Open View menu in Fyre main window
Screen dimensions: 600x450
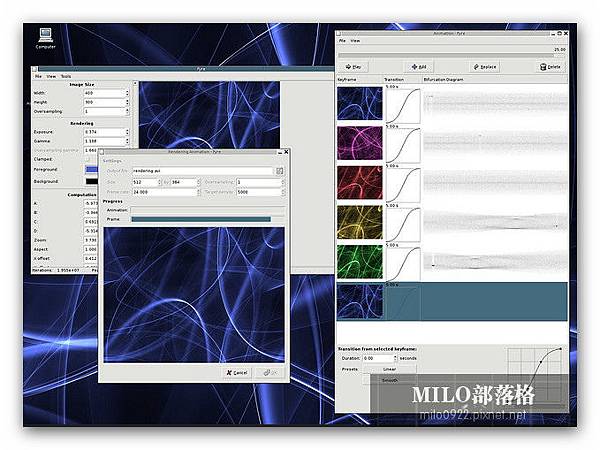point(51,76)
